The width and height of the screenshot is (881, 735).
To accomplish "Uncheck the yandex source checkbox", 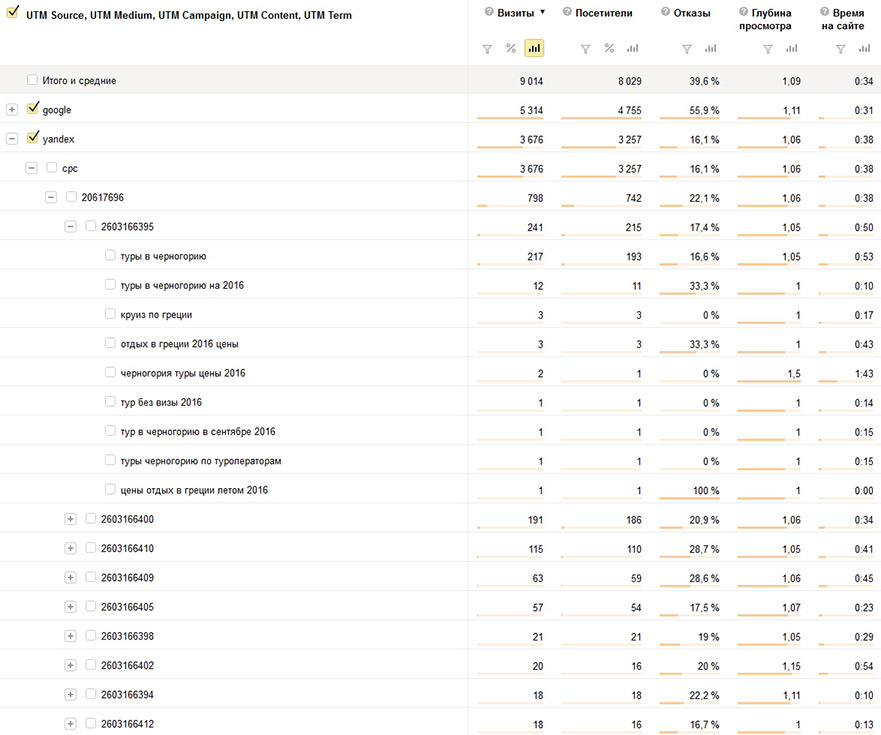I will pyautogui.click(x=33, y=138).
